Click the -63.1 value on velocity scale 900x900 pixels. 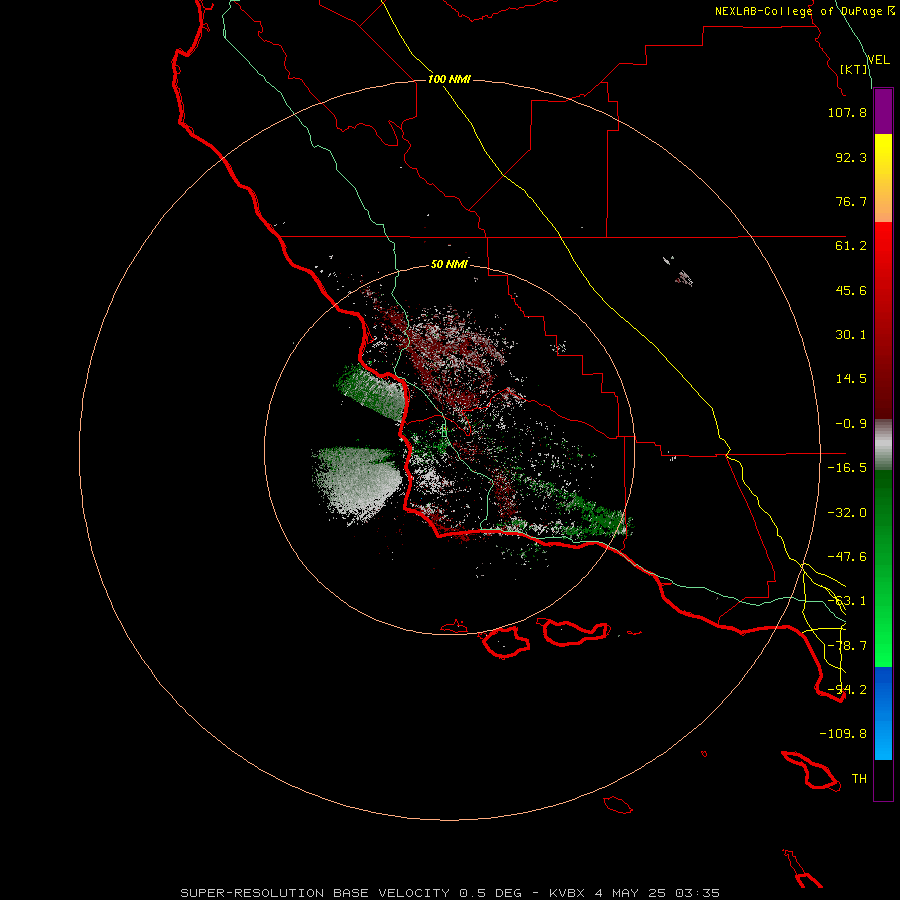click(x=847, y=601)
